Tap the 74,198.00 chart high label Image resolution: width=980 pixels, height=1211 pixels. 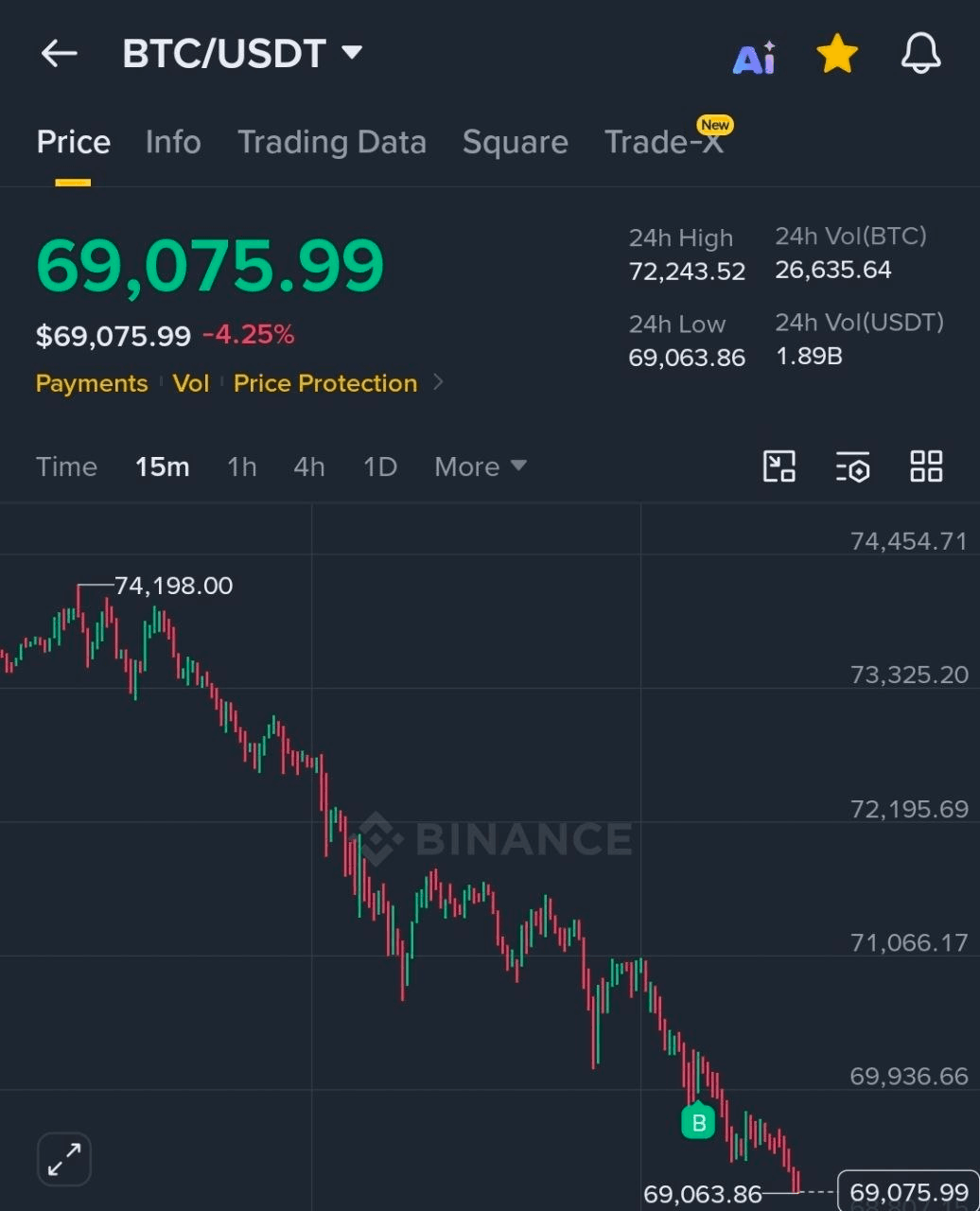click(x=173, y=586)
